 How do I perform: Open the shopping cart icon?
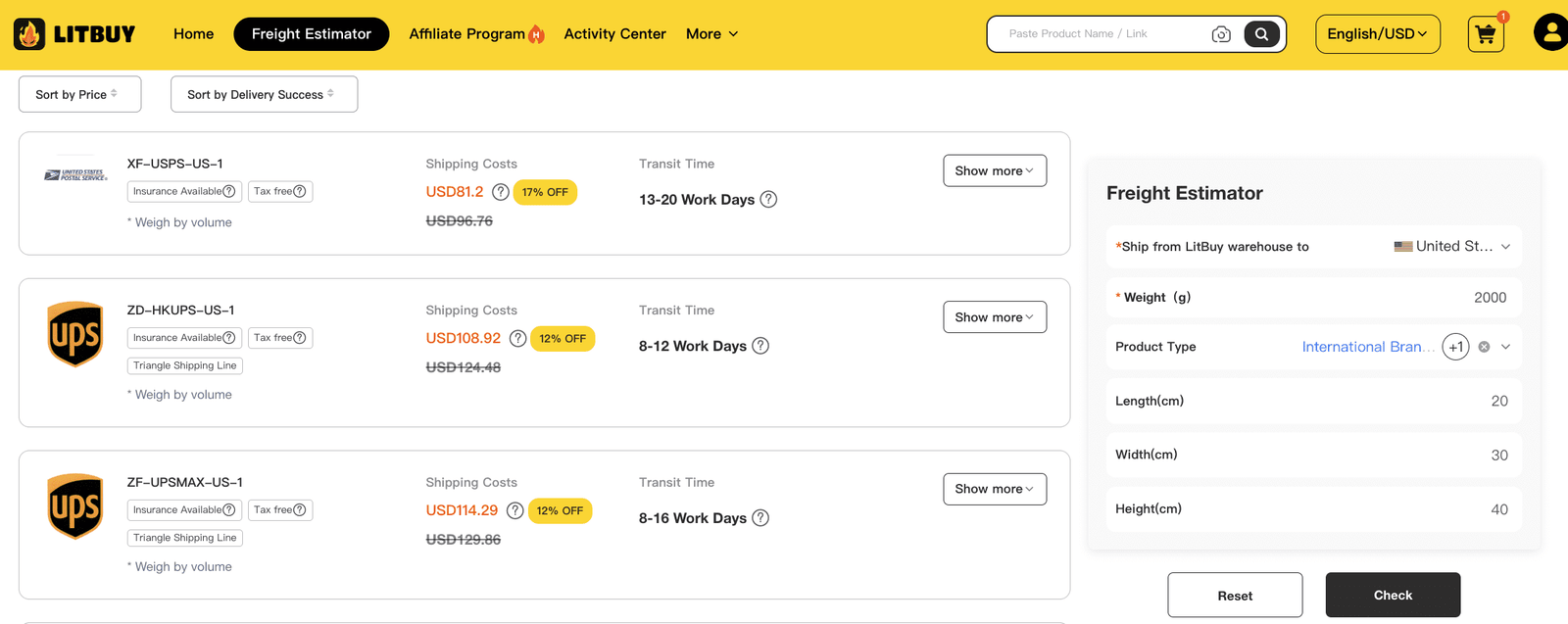click(1486, 34)
